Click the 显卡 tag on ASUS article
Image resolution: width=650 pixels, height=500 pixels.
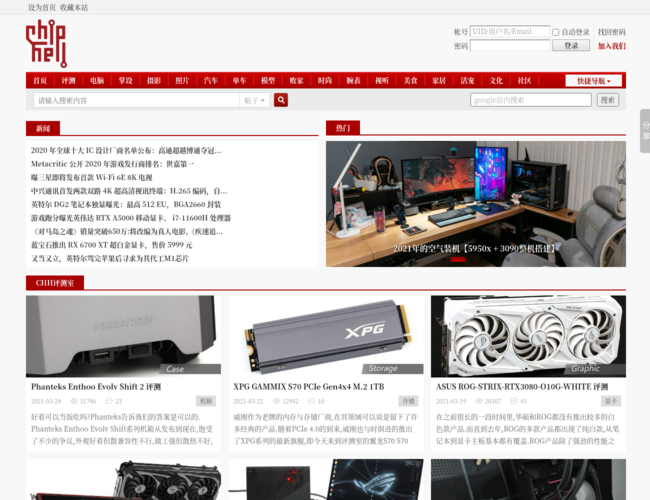(x=610, y=401)
